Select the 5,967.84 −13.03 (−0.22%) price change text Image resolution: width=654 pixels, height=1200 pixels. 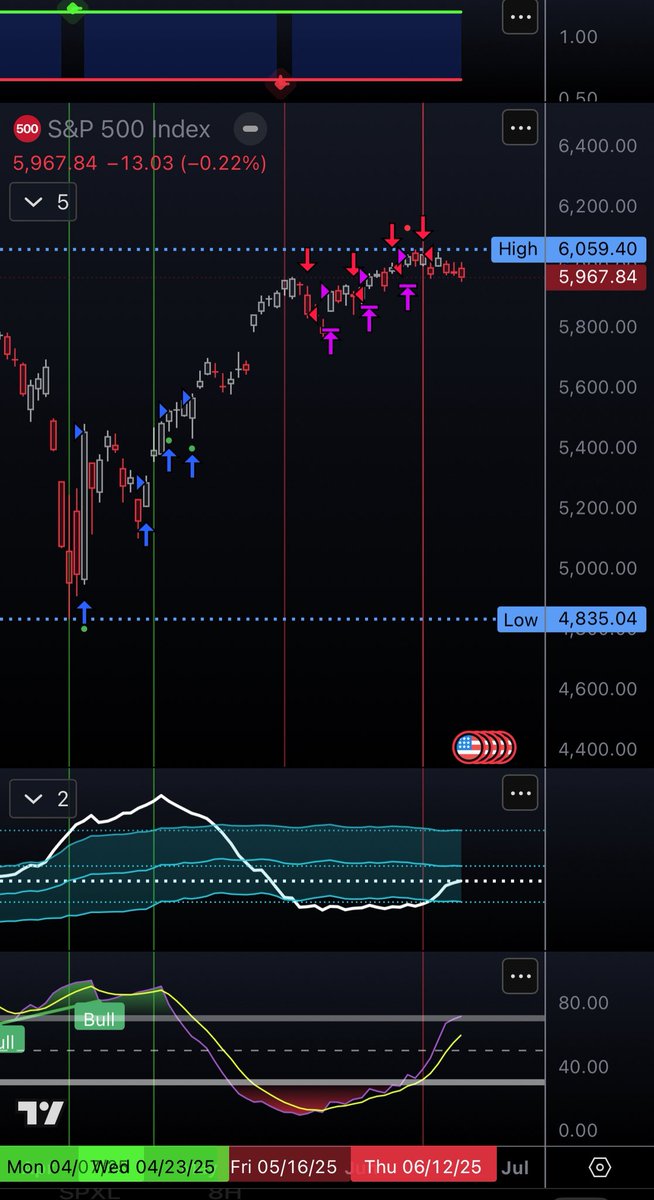[140, 163]
